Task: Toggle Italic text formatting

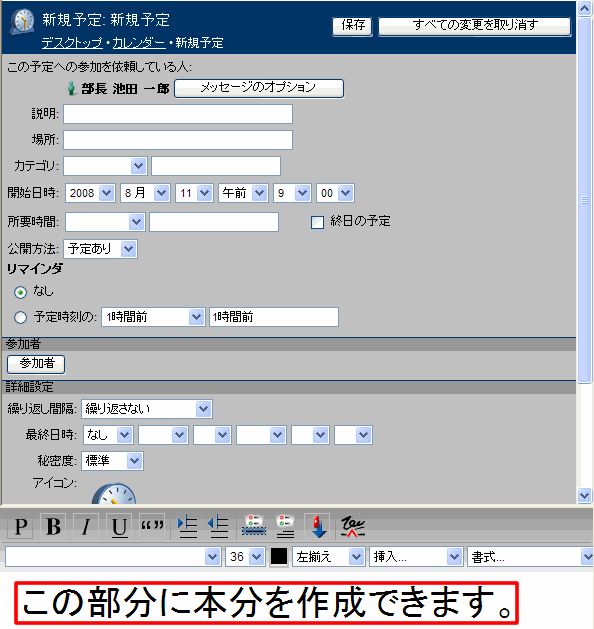Action: [x=85, y=526]
